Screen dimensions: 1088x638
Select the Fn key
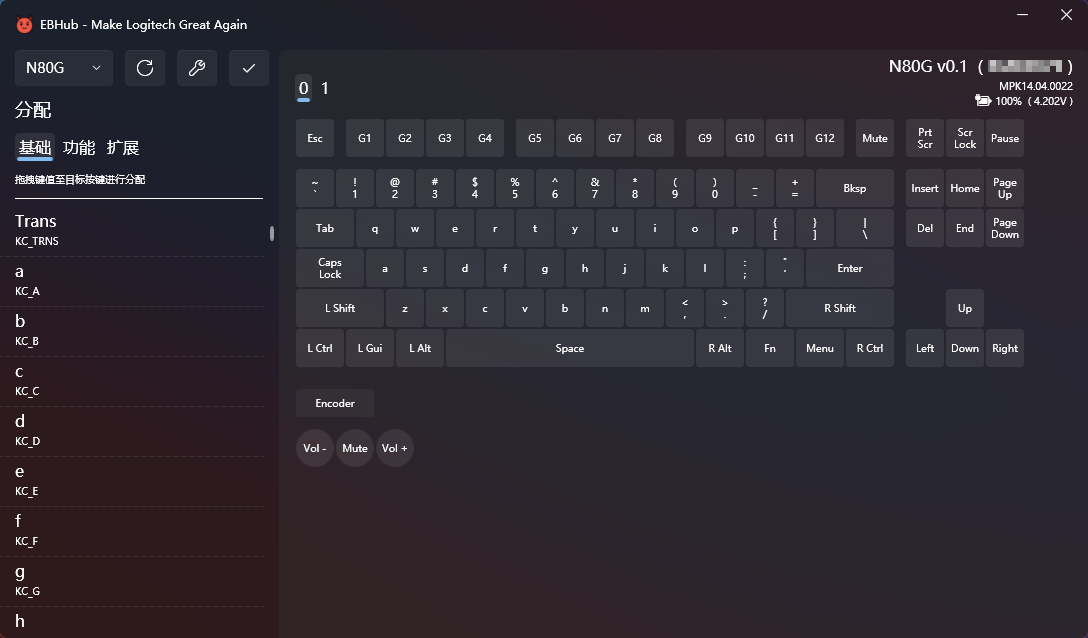click(x=770, y=349)
